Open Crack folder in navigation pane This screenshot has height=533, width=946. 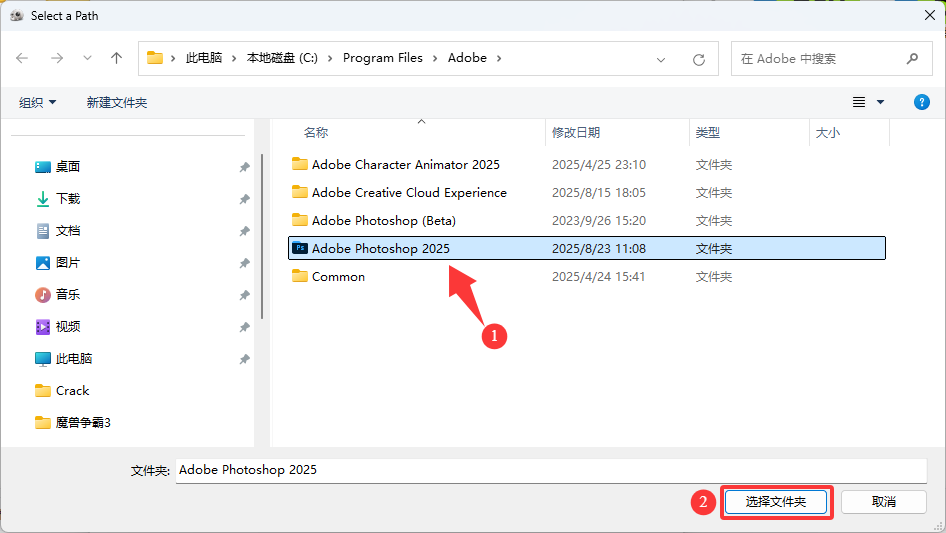pyautogui.click(x=72, y=391)
